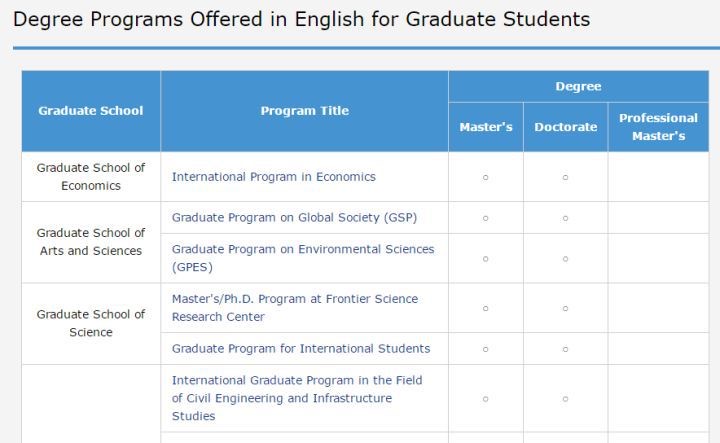Click the Graduate School of Economics cell
The width and height of the screenshot is (720, 443).
point(91,177)
